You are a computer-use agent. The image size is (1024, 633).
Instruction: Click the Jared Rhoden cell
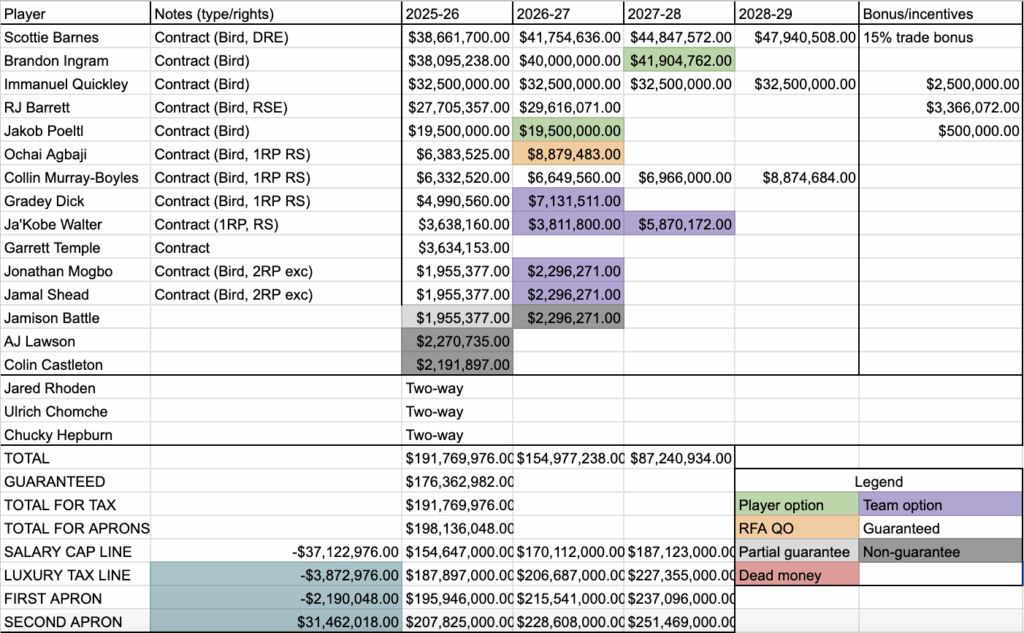tap(75, 388)
